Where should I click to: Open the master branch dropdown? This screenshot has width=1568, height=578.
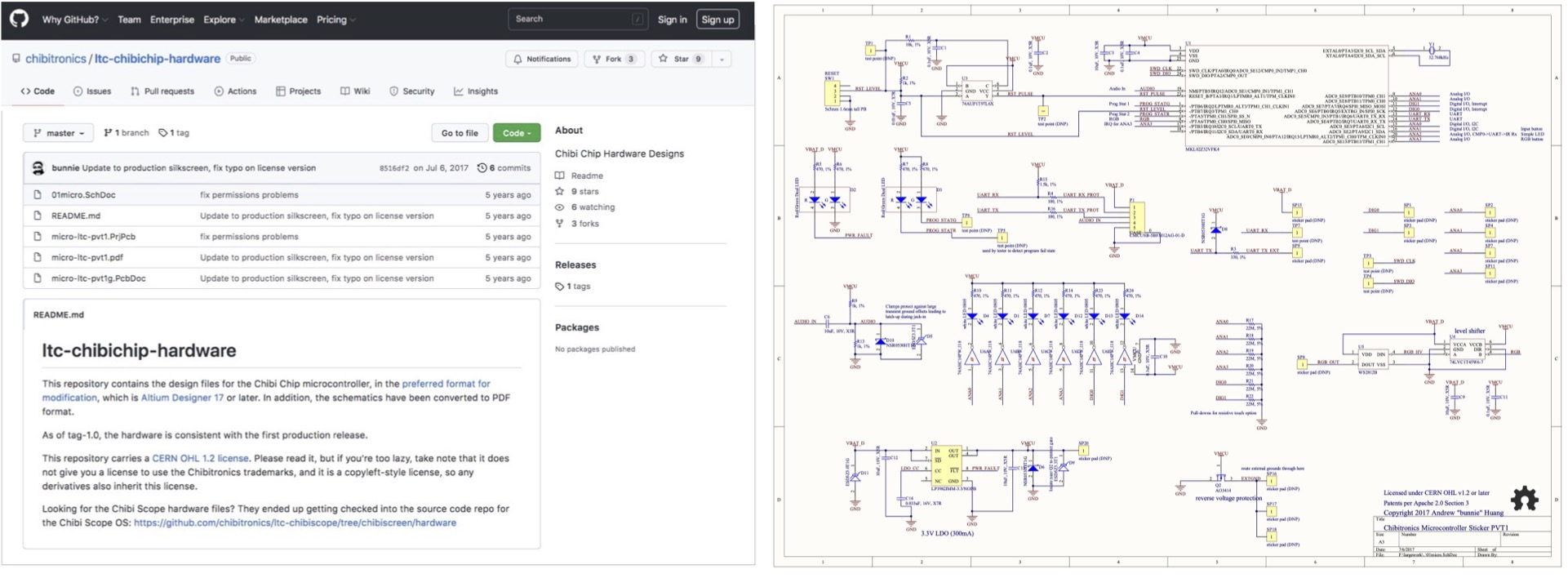[x=59, y=133]
